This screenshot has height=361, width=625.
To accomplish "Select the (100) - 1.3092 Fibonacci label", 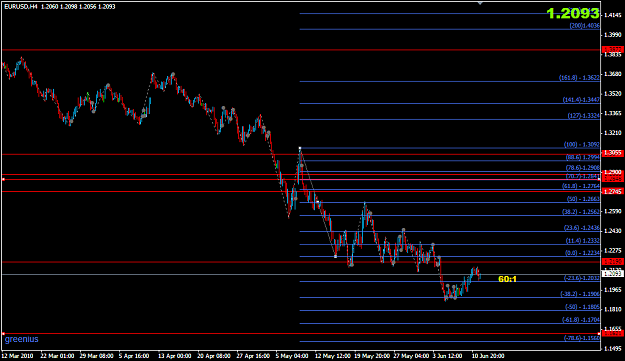I will click(x=582, y=145).
